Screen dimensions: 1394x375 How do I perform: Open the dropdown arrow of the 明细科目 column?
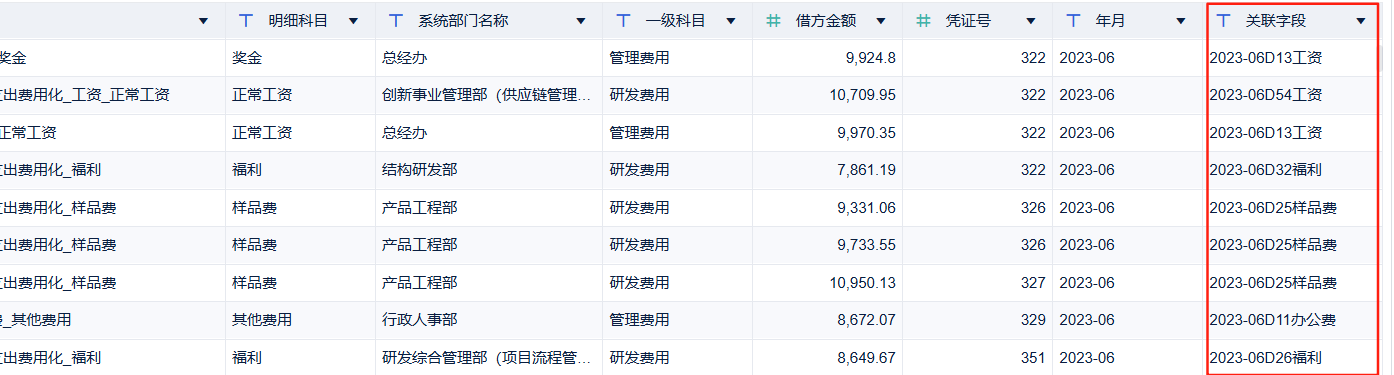(x=353, y=21)
